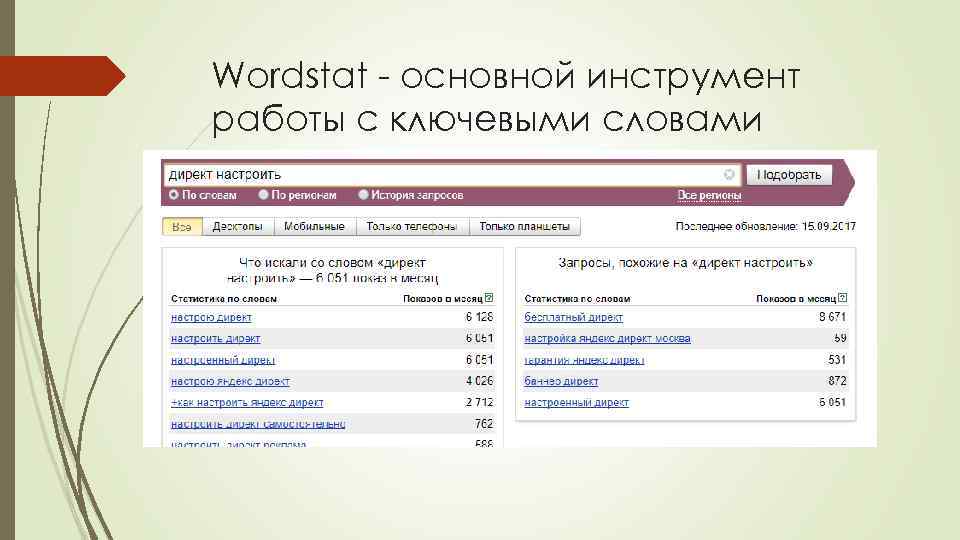This screenshot has height=540, width=960.
Task: Click the value 762
Action: pyautogui.click(x=484, y=424)
